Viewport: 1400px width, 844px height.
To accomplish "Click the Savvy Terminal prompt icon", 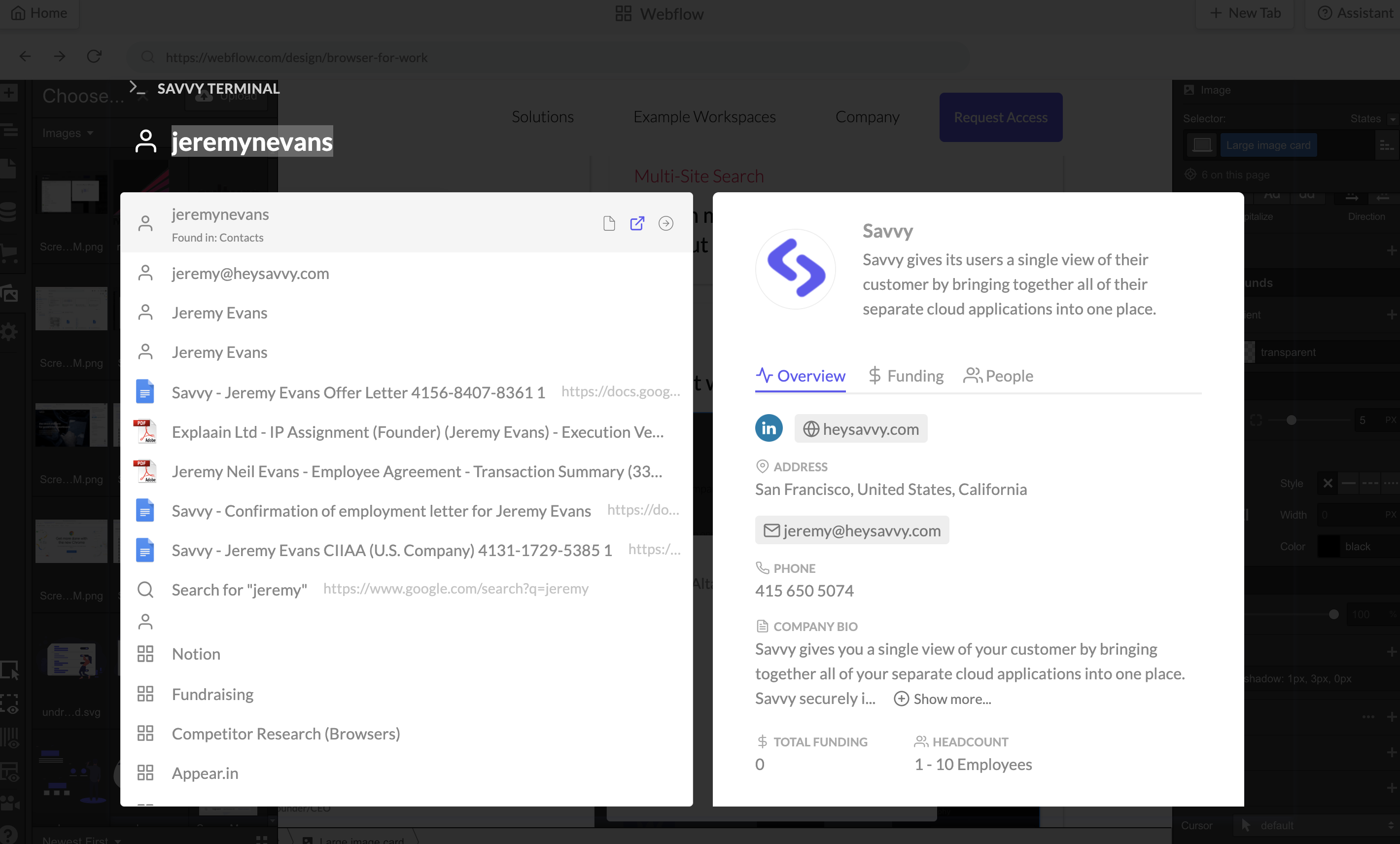I will tap(137, 88).
